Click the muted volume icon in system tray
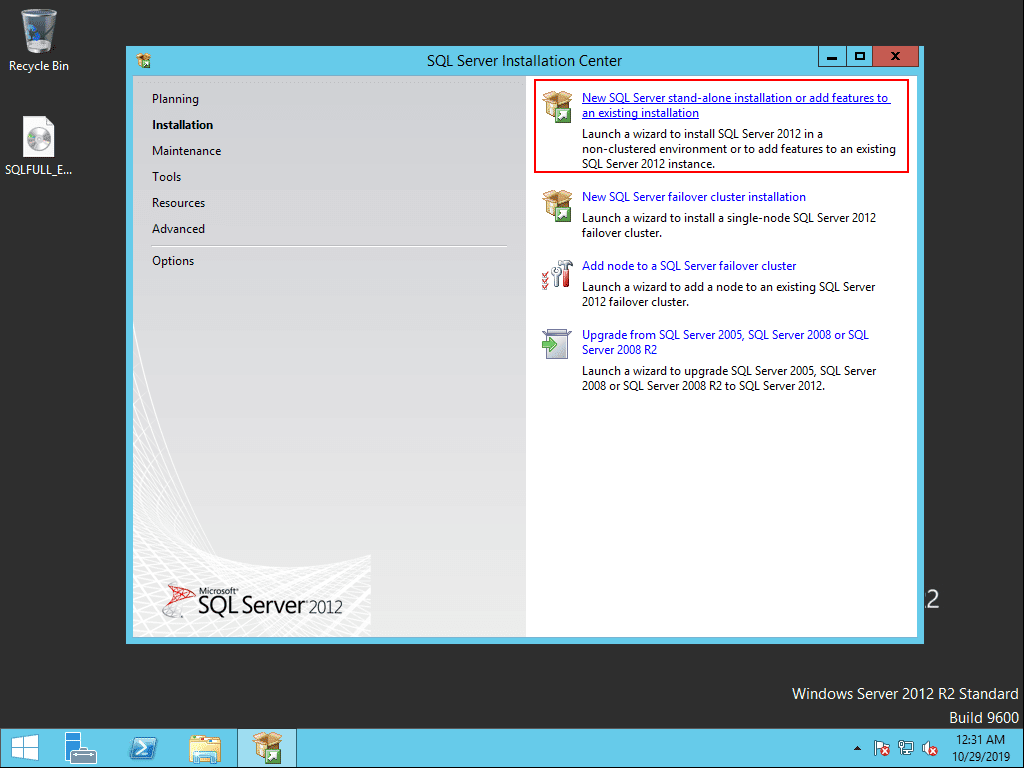Screen dimensions: 1024x768 point(930,747)
